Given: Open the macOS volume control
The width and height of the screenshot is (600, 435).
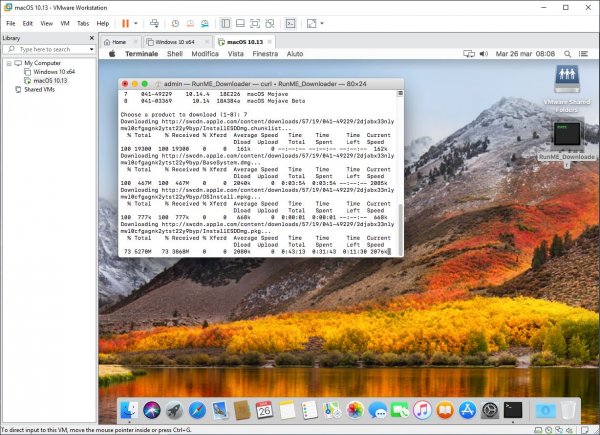Looking at the screenshot, I should (x=484, y=54).
